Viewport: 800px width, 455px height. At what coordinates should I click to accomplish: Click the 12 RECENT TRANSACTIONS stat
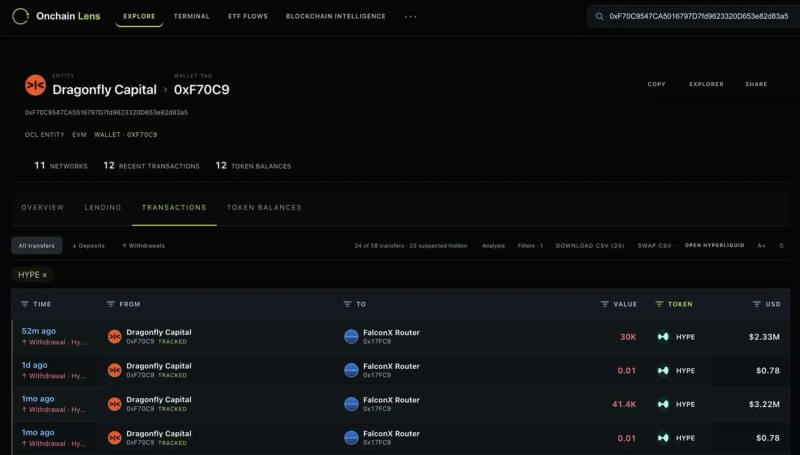coord(152,166)
